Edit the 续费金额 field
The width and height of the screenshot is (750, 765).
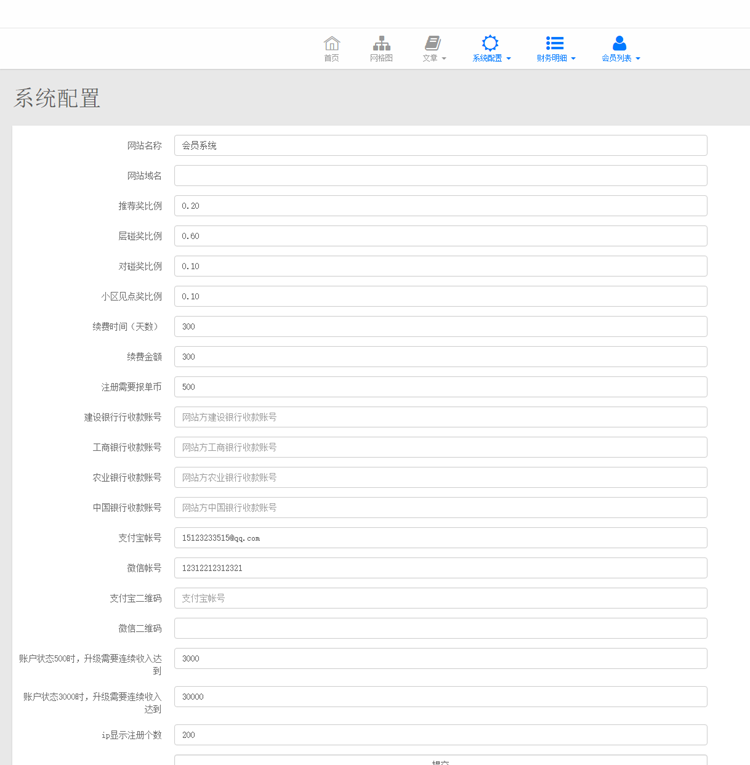click(x=441, y=357)
